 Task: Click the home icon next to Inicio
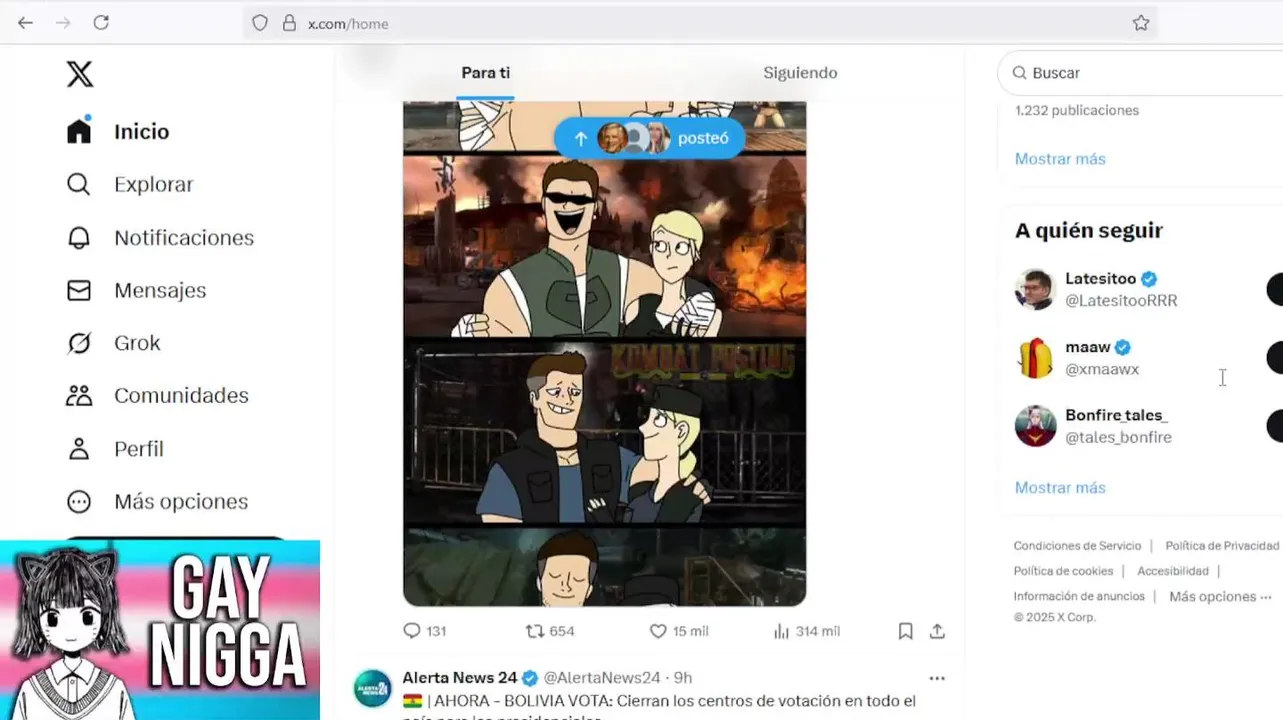point(79,131)
